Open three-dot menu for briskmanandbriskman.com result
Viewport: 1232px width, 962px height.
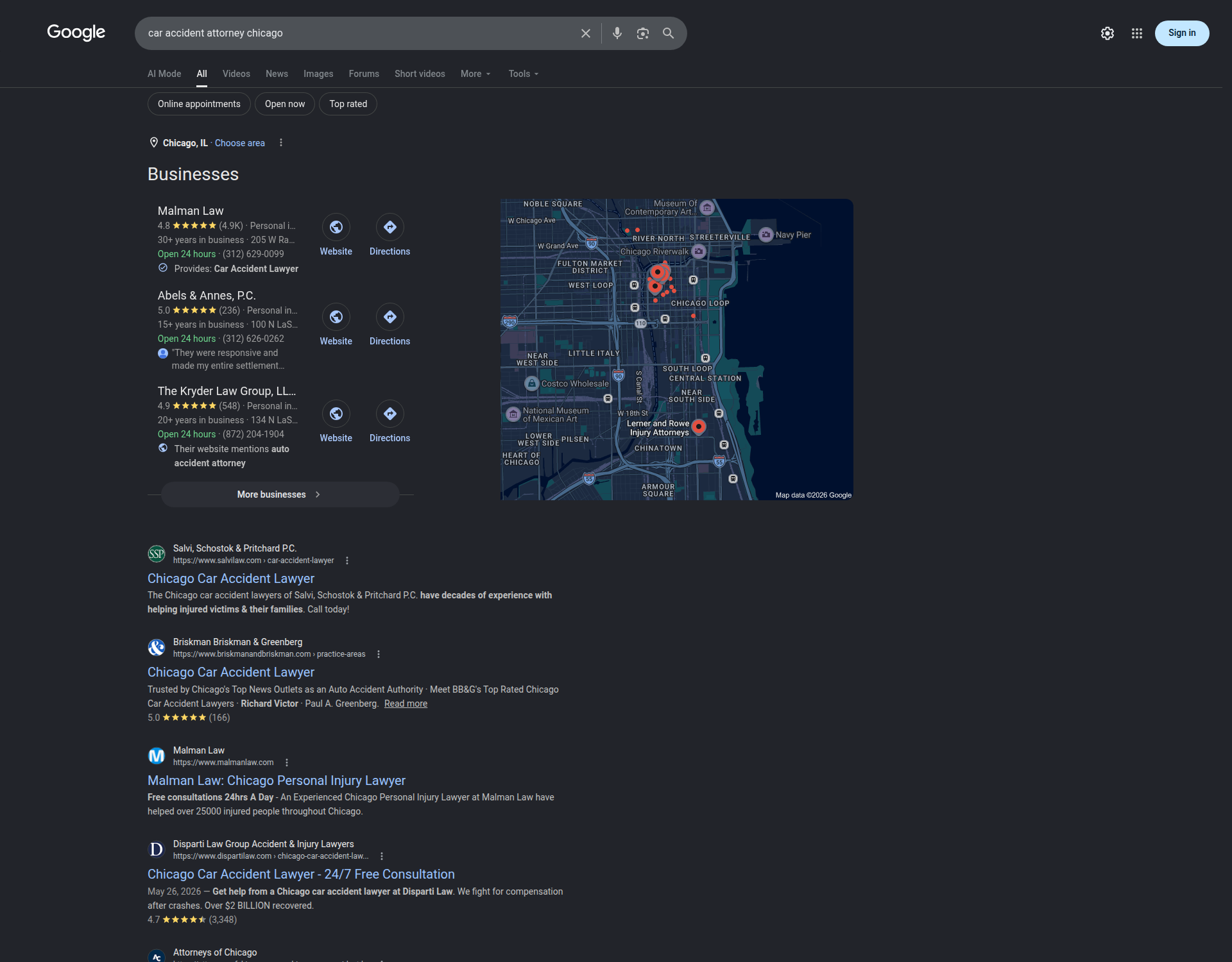379,654
